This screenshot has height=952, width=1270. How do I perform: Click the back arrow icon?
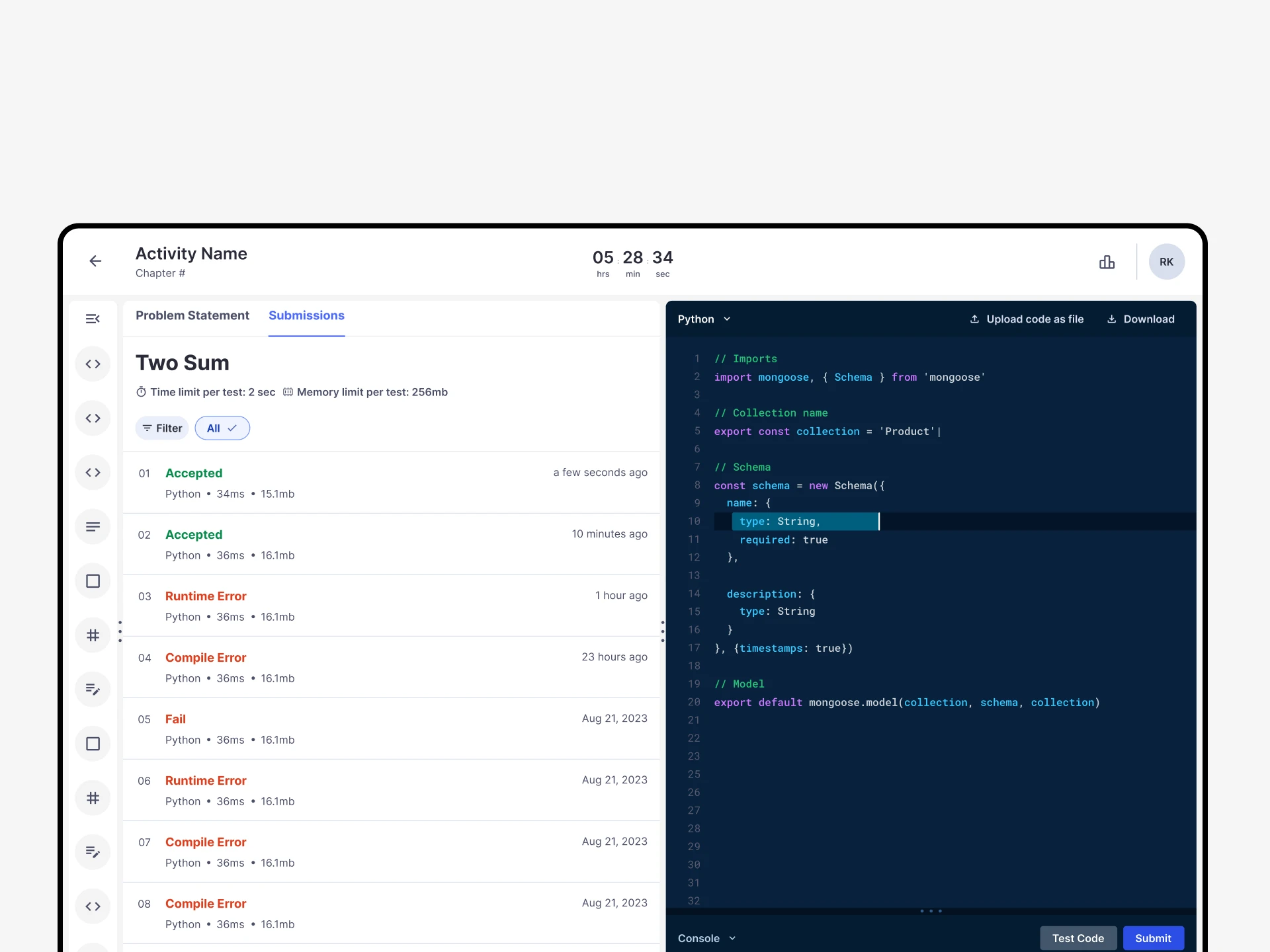point(95,261)
